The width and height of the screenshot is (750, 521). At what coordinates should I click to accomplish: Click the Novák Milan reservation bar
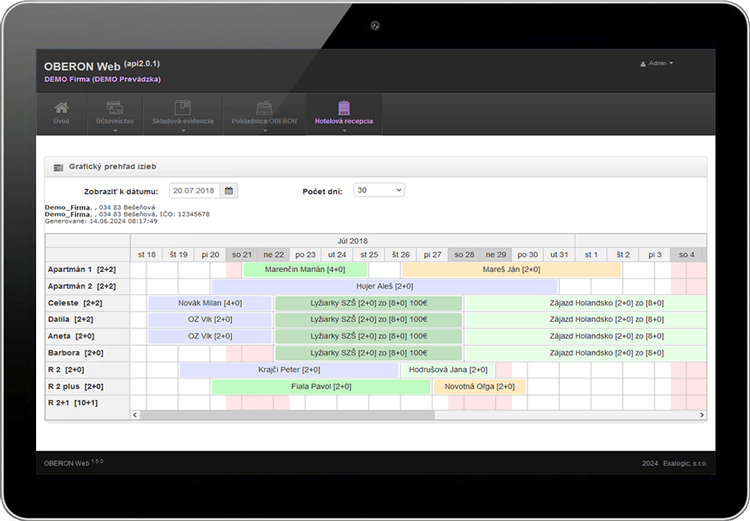pyautogui.click(x=210, y=303)
